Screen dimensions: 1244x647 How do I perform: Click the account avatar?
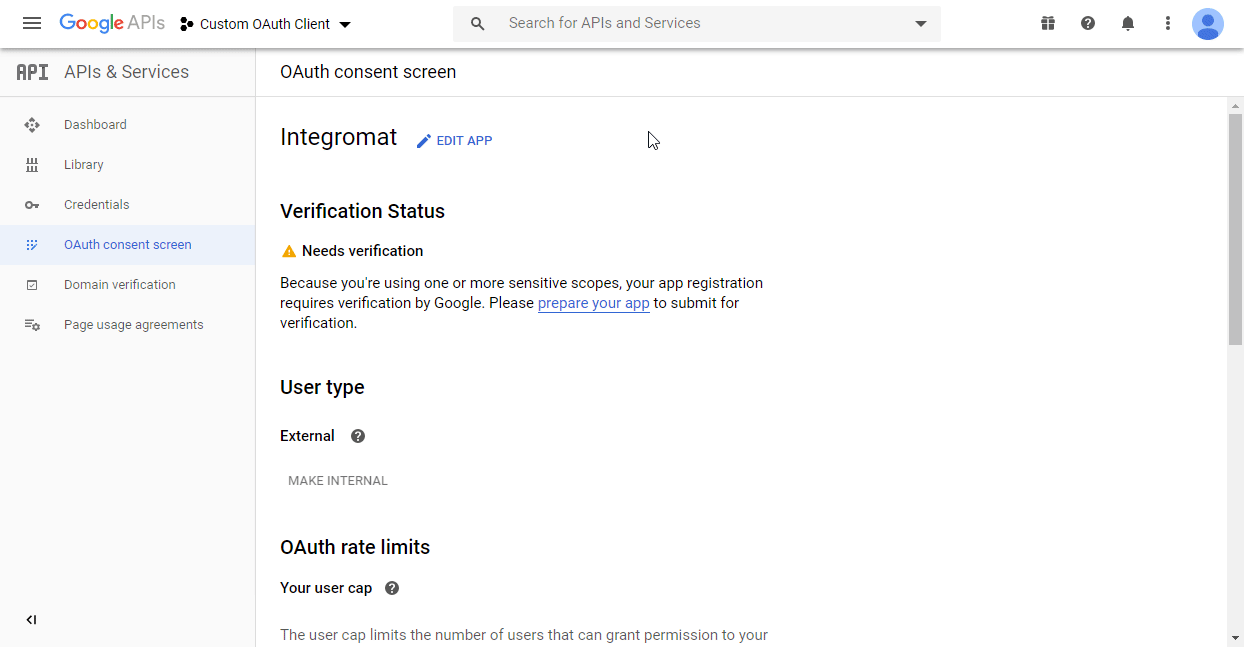tap(1208, 23)
